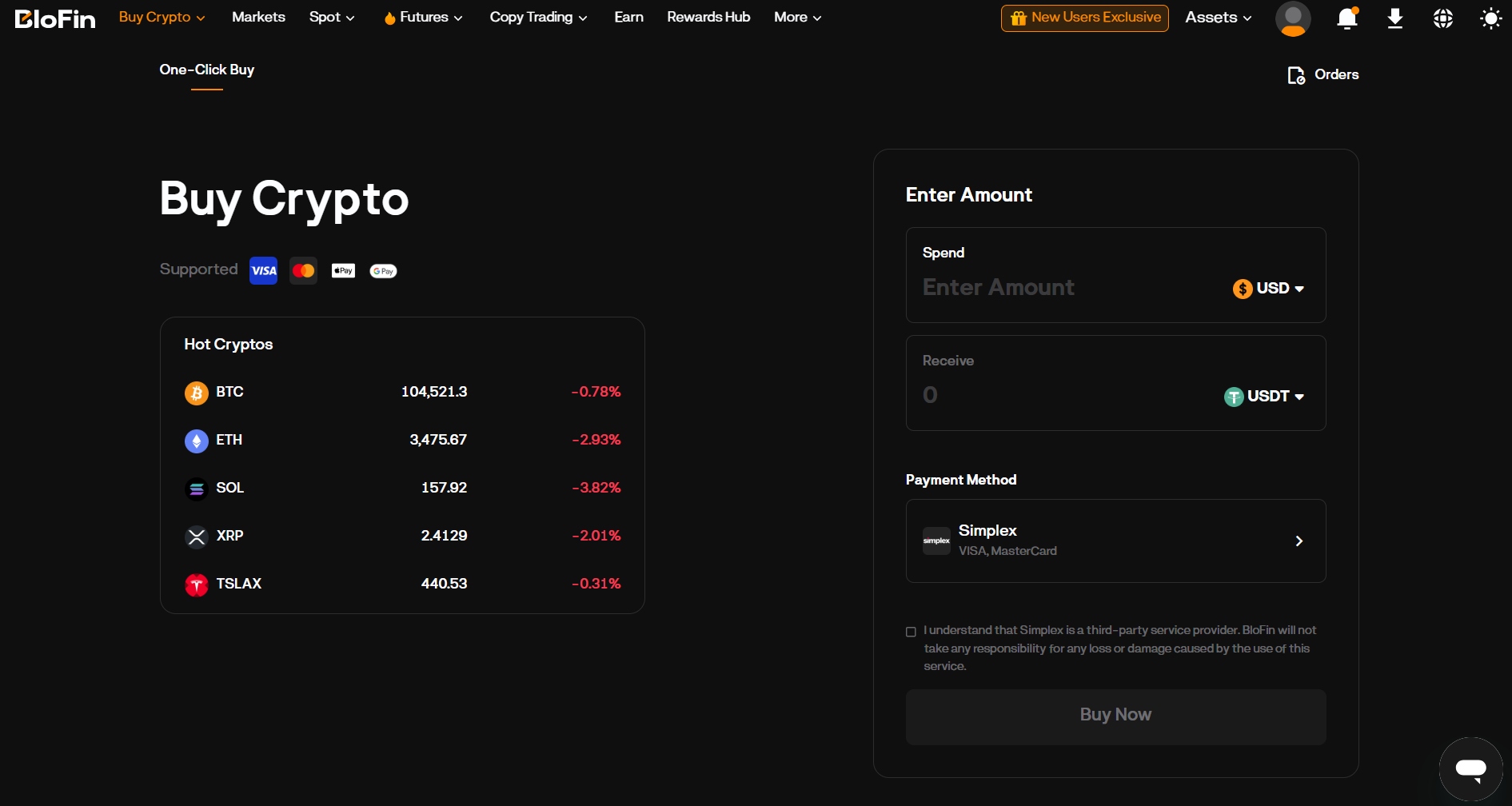Open the USD spend currency dropdown
The width and height of the screenshot is (1512, 806).
click(x=1268, y=288)
